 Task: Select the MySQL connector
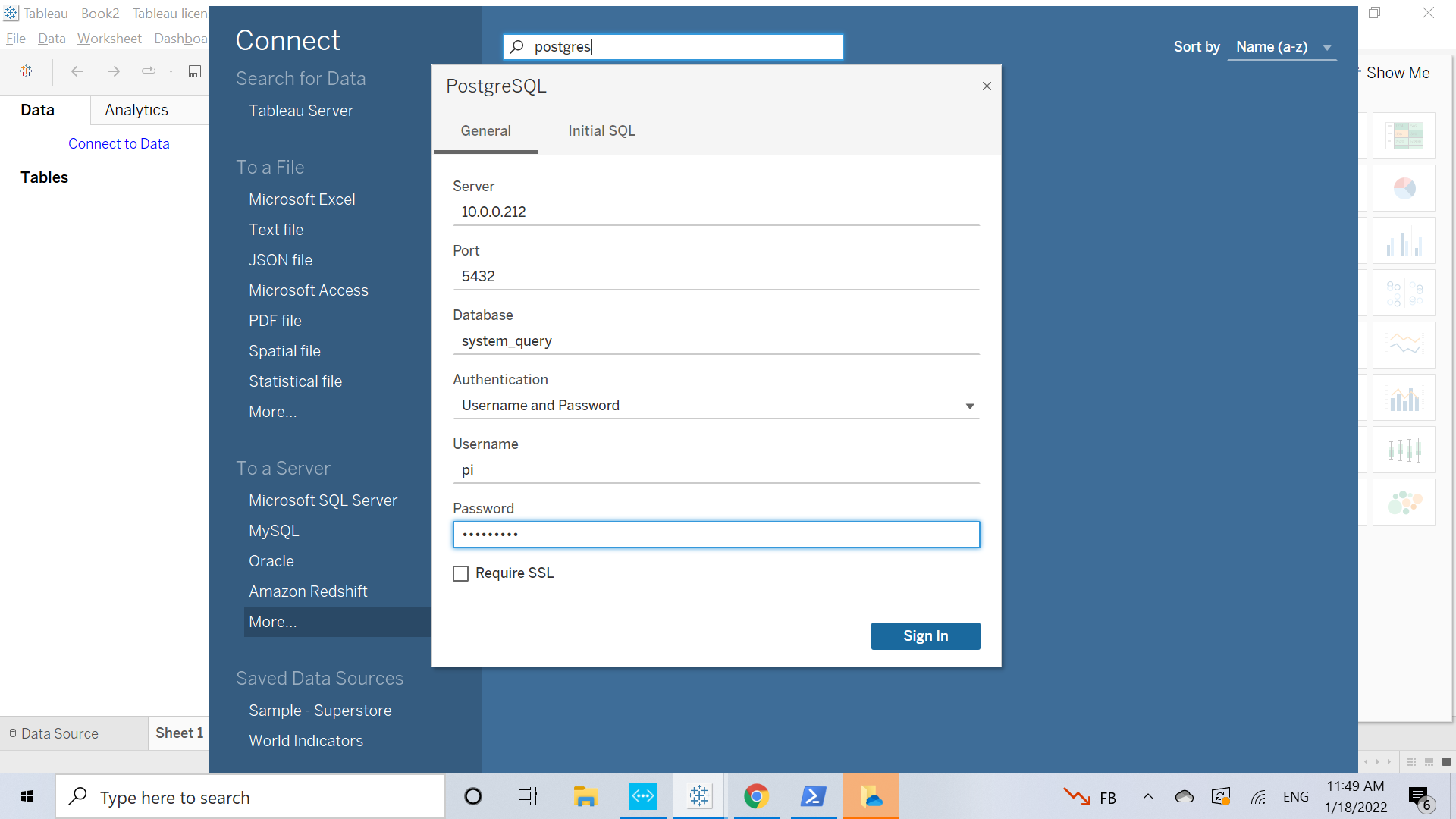coord(274,531)
